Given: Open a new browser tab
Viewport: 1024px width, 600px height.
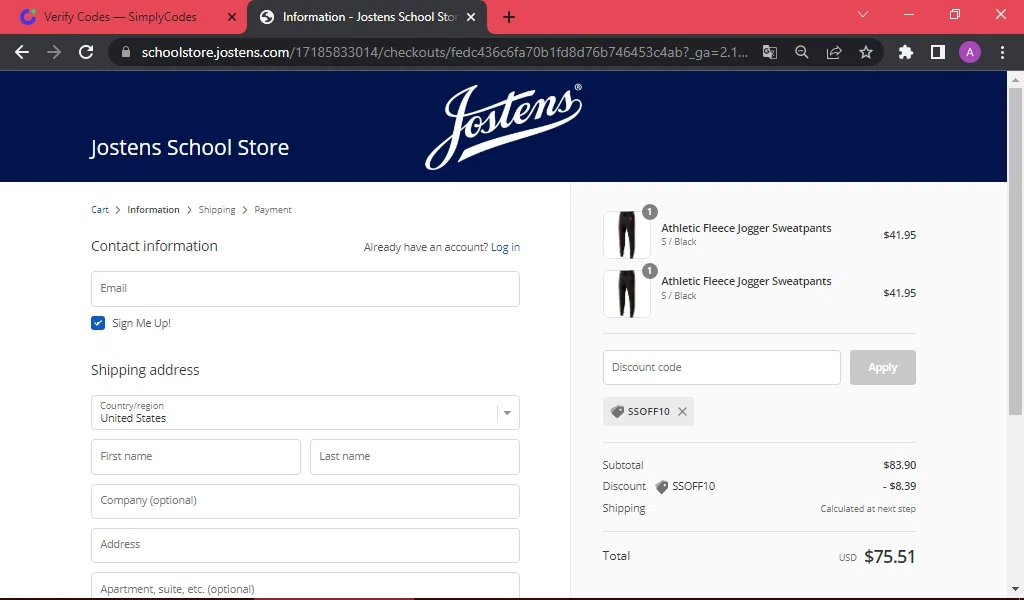Looking at the screenshot, I should pyautogui.click(x=509, y=17).
